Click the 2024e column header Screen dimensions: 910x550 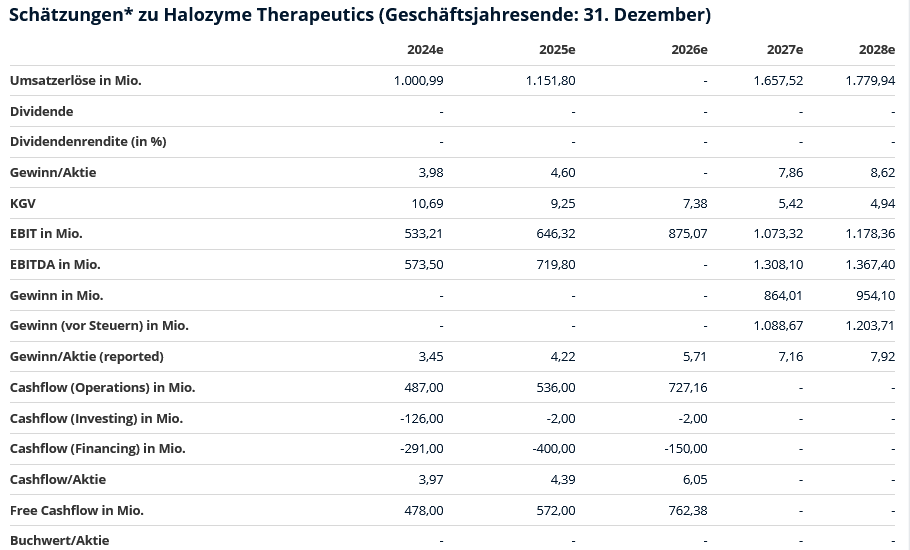[425, 50]
